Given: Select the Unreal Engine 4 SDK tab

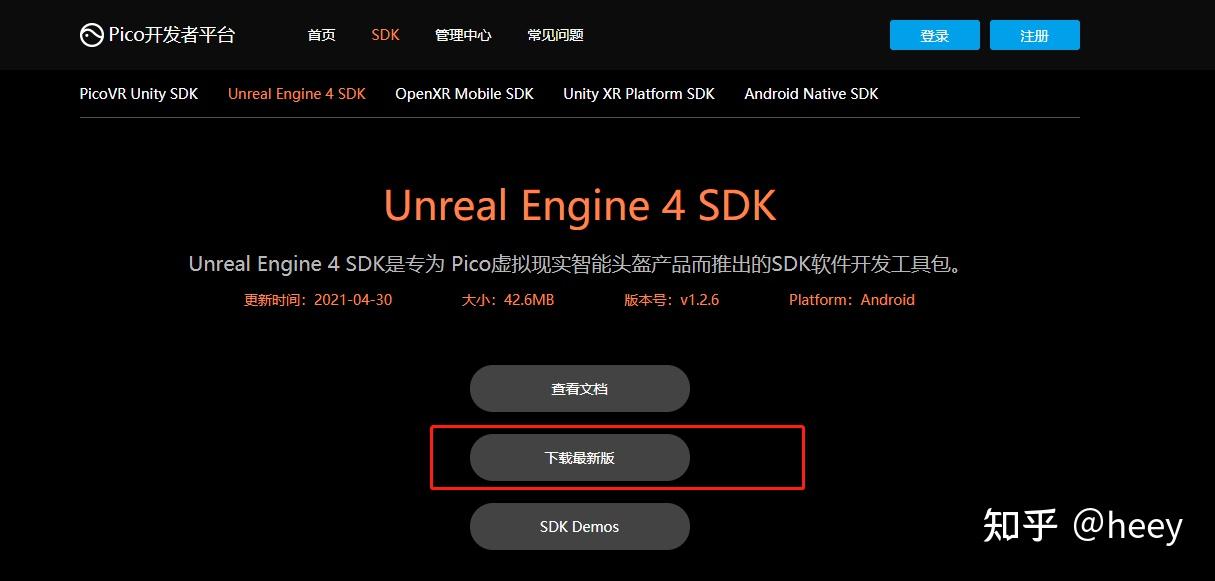Looking at the screenshot, I should pos(297,94).
